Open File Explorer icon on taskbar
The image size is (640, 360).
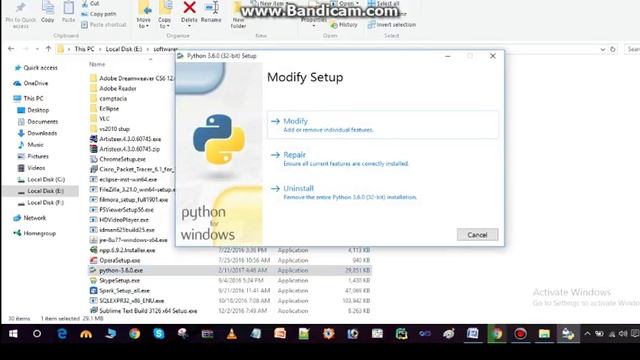tap(544, 334)
